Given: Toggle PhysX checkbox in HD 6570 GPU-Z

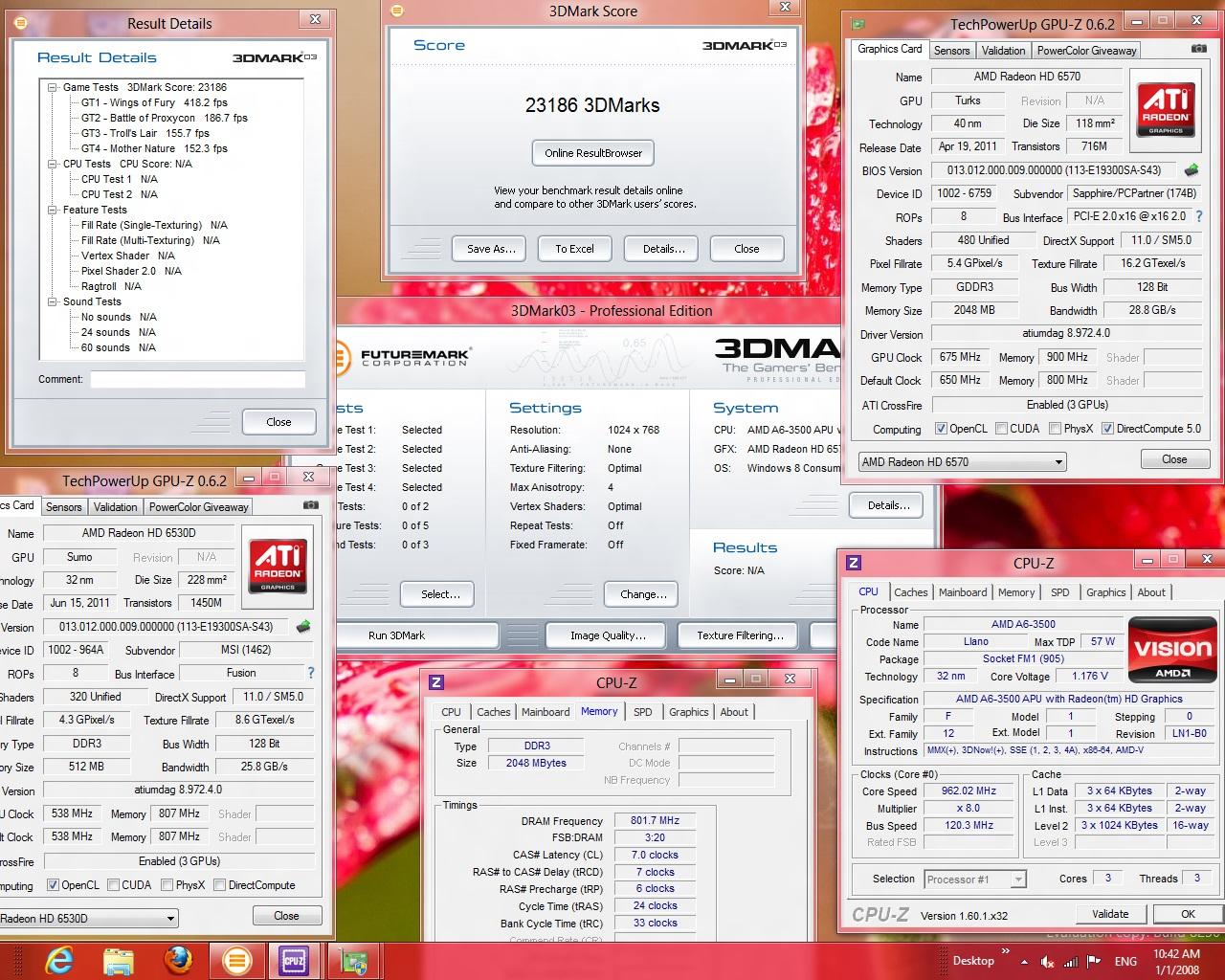Looking at the screenshot, I should (x=1056, y=429).
